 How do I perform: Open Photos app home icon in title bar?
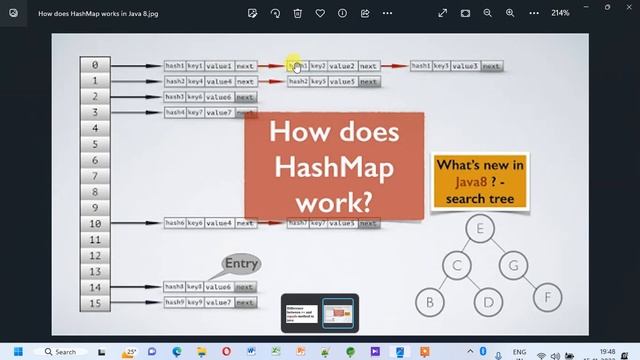tap(13, 13)
